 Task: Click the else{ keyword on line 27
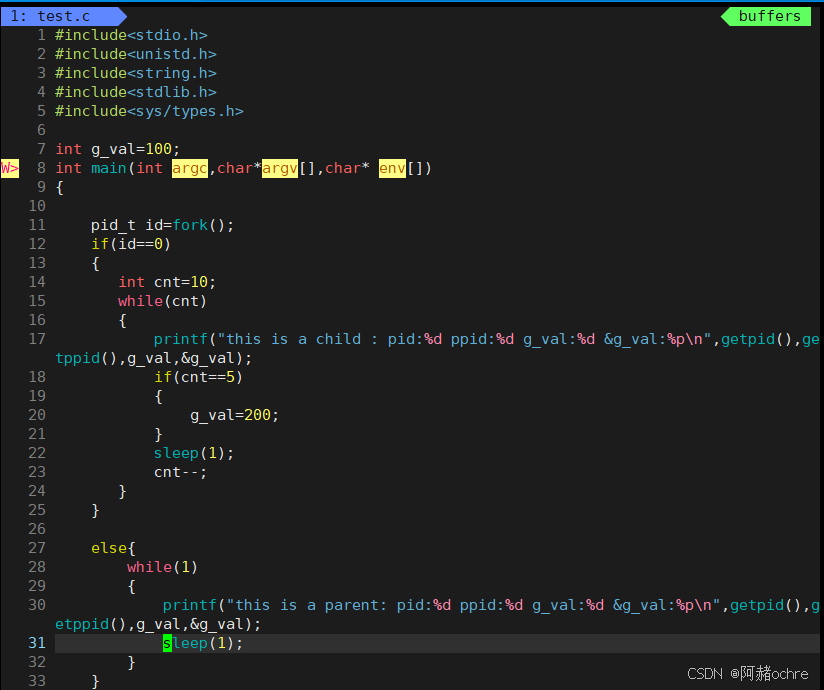click(109, 548)
